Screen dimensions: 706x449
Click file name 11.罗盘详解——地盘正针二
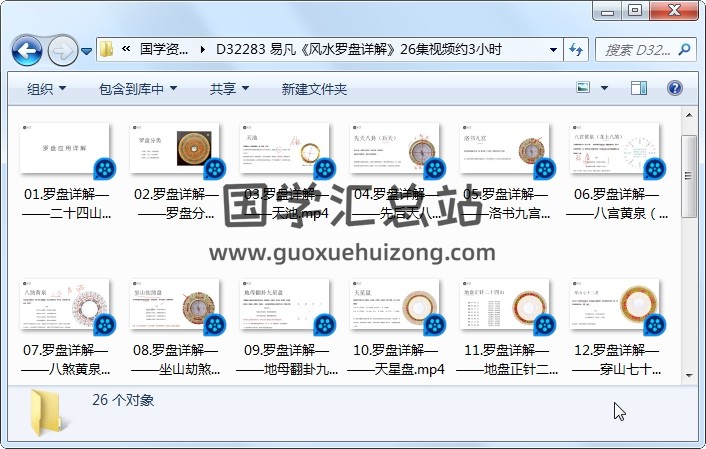[x=507, y=359]
